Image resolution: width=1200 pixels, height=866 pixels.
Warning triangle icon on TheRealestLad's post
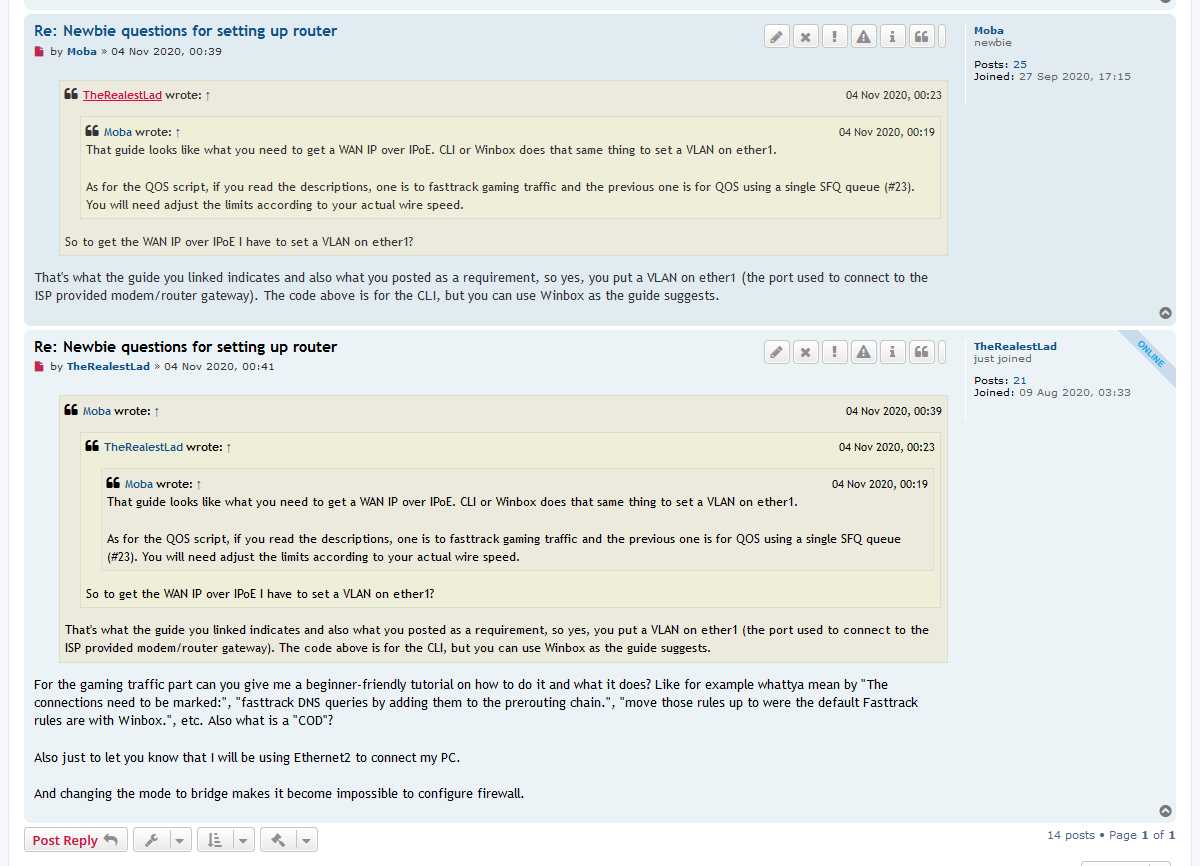[x=864, y=352]
